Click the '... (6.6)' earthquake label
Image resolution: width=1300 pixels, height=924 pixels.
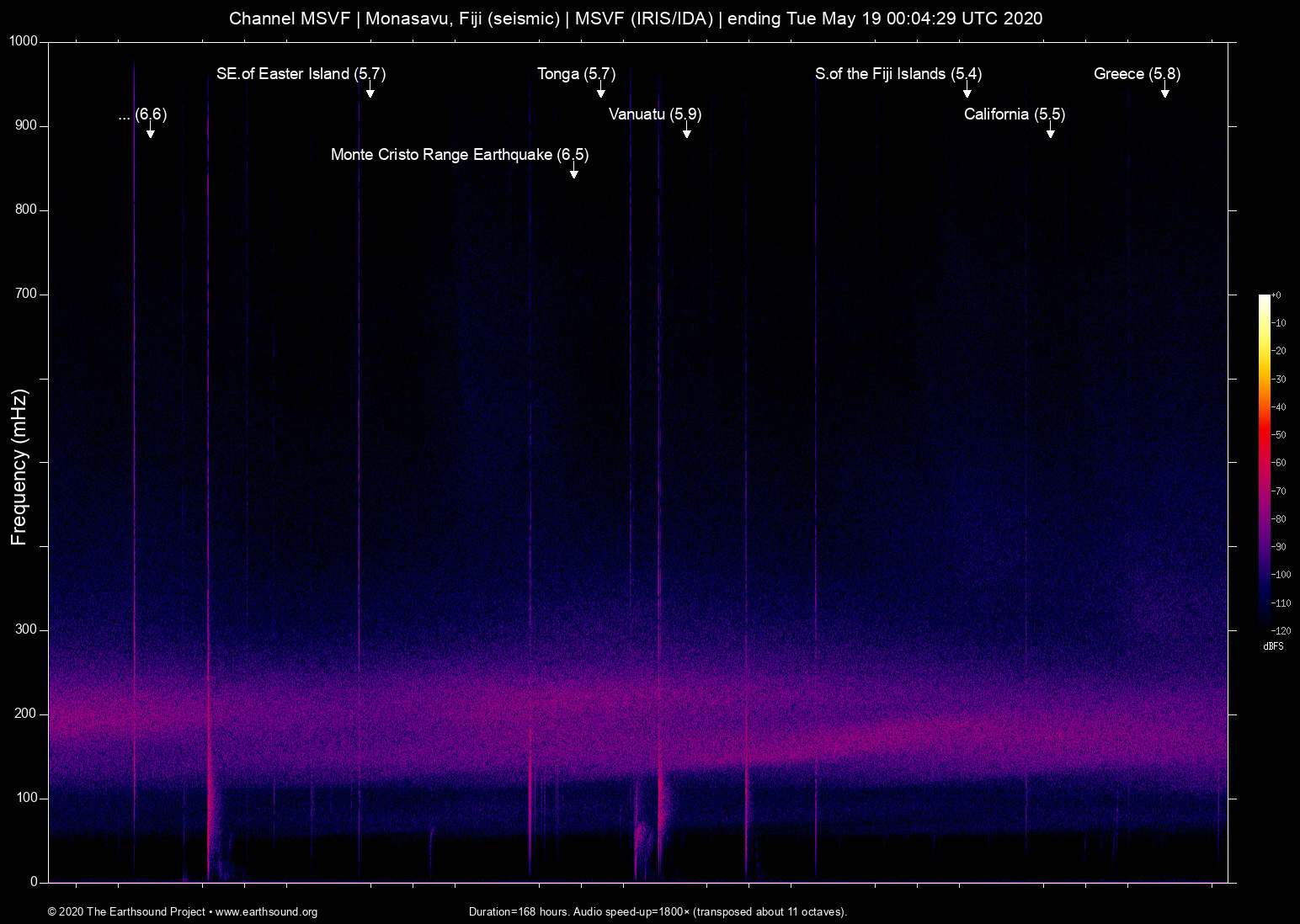[143, 114]
